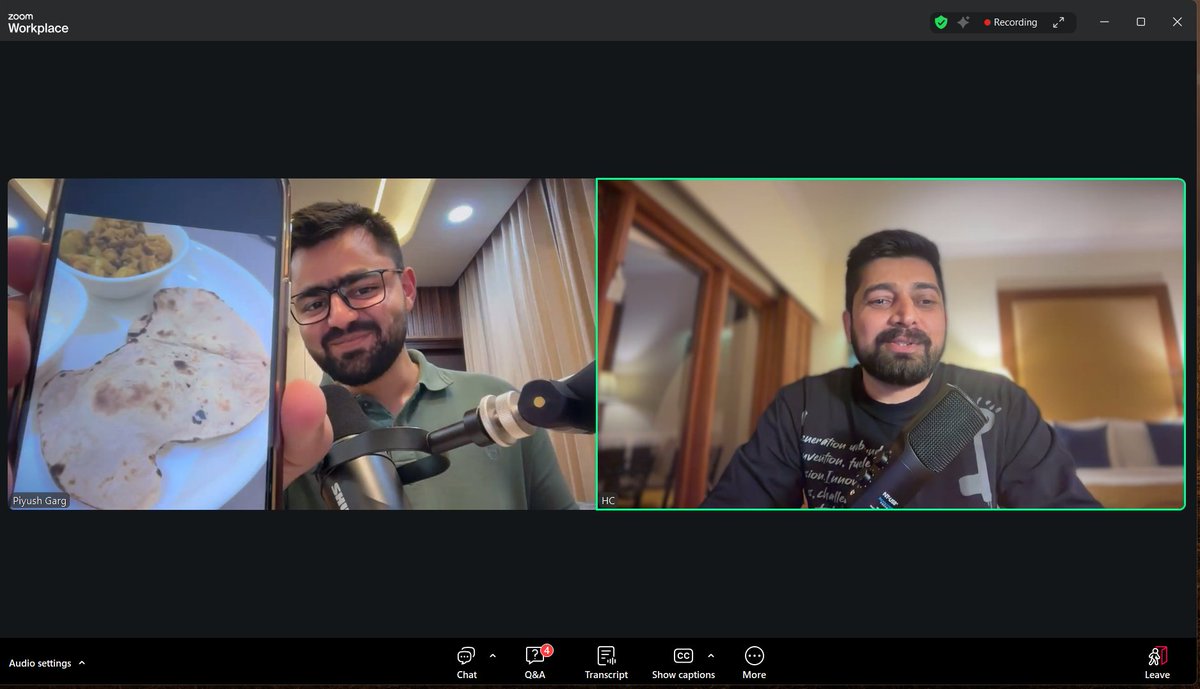Expand the Chat options caret

tap(492, 656)
